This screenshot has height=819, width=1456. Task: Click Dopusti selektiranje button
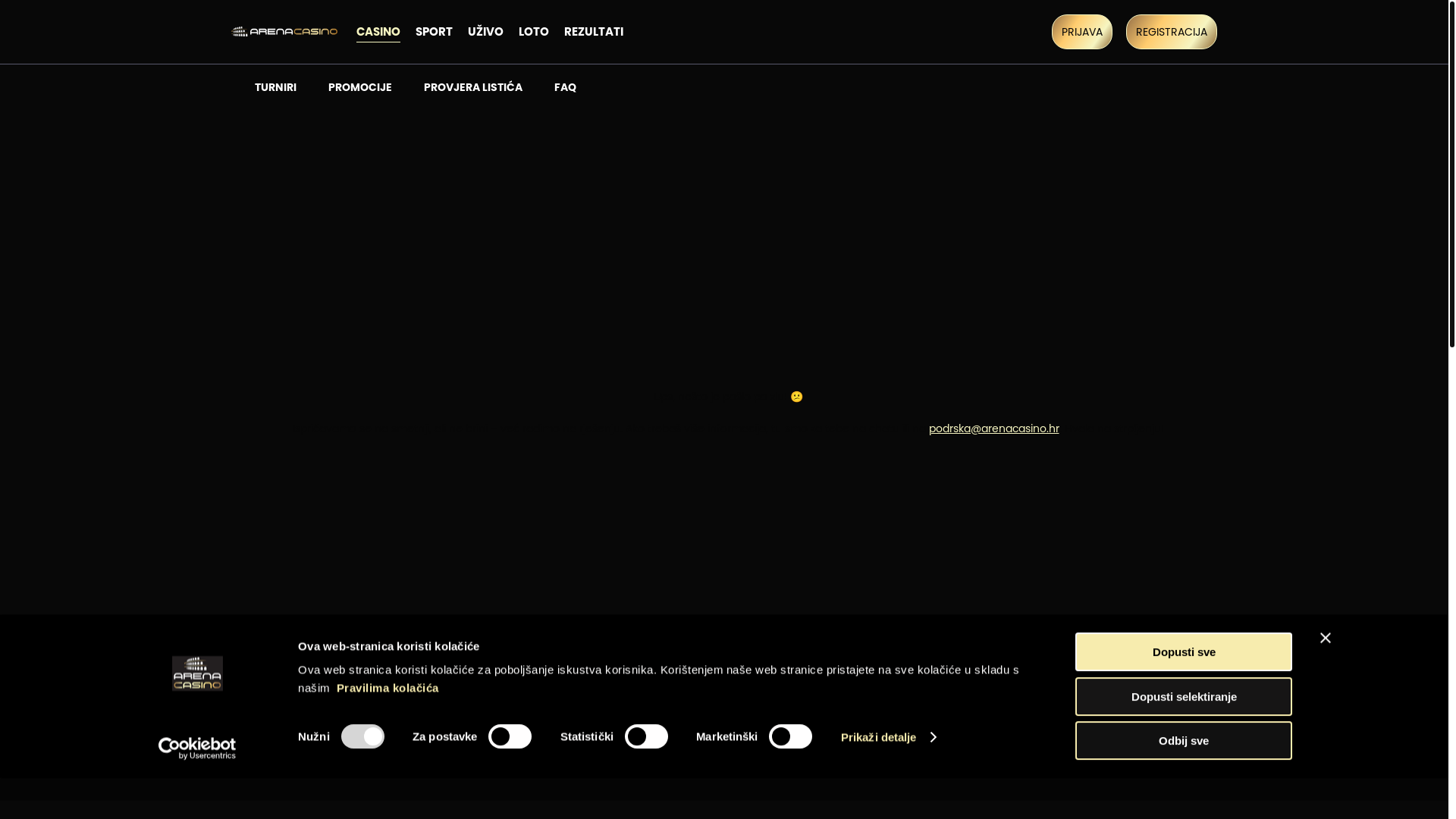click(1184, 696)
